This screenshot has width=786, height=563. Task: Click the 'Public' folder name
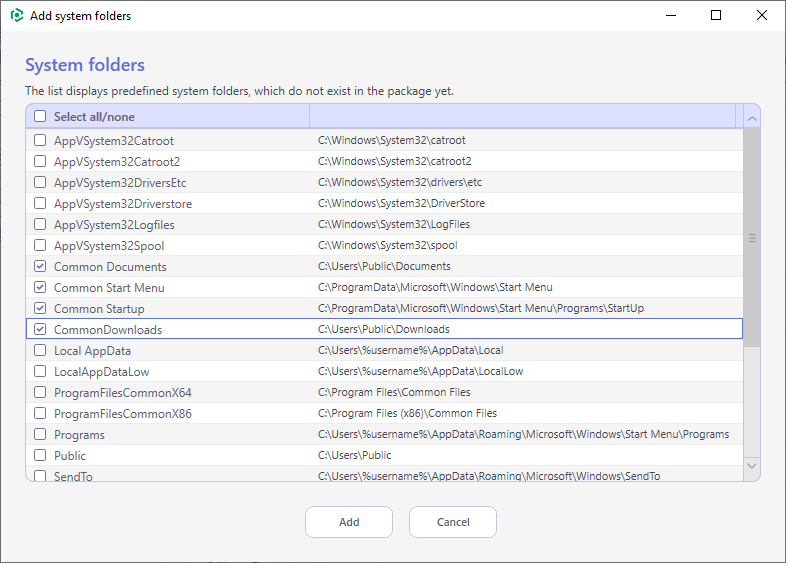[70, 456]
